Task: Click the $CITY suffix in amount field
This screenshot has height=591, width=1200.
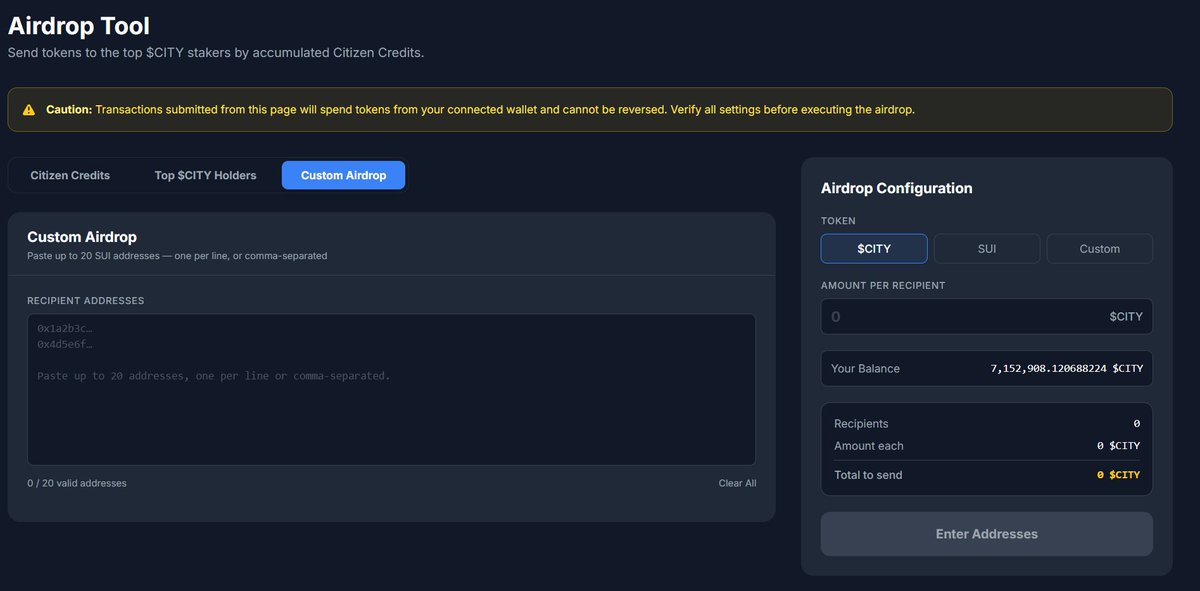Action: pyautogui.click(x=1126, y=316)
